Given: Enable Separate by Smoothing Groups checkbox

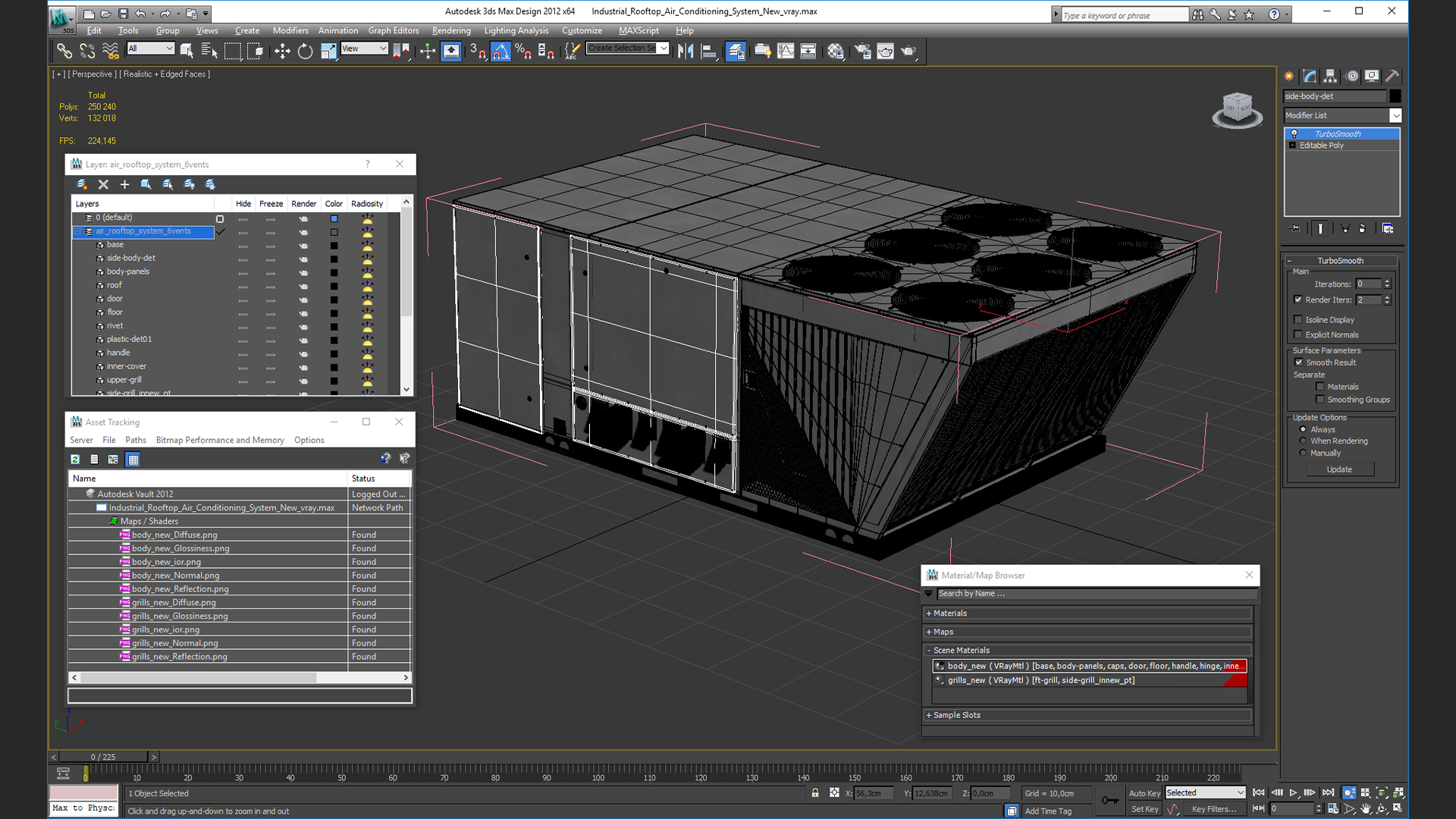Looking at the screenshot, I should point(1320,400).
